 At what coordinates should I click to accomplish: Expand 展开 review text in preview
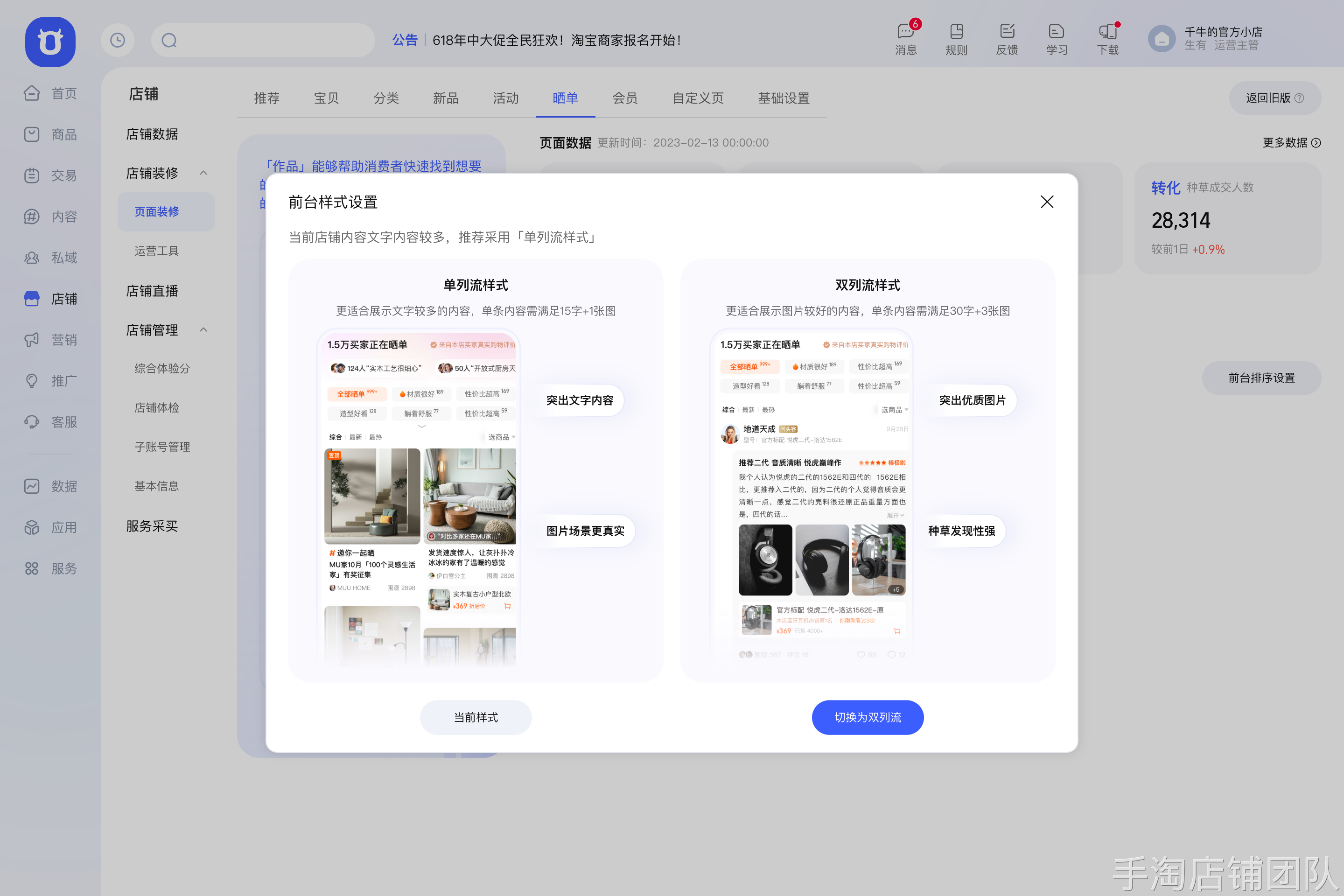coord(896,515)
